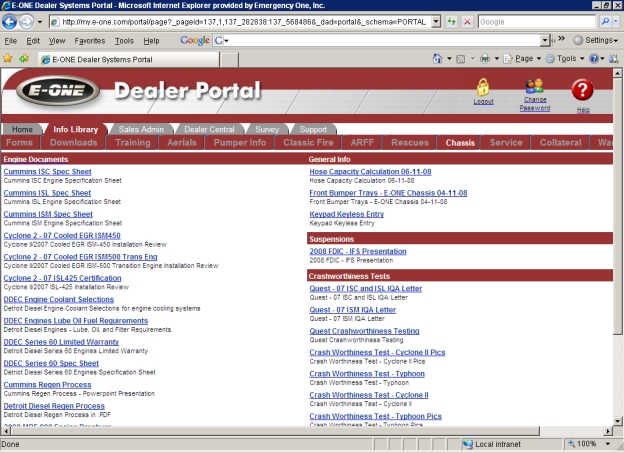Open Hose Capacity Calculation 06-11-08 link
The width and height of the screenshot is (624, 453).
click(370, 172)
